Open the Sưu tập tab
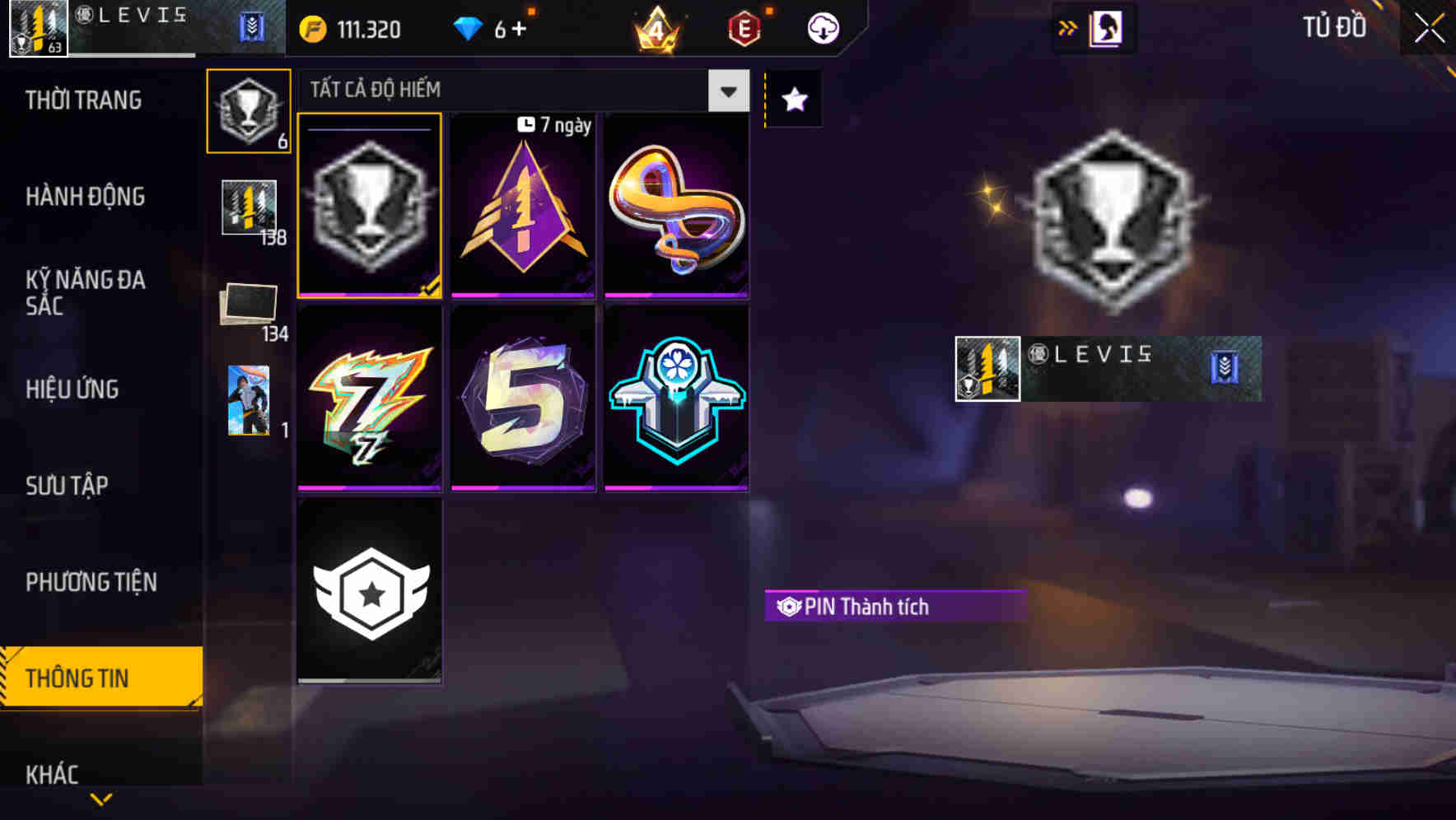The height and width of the screenshot is (820, 1456). [67, 486]
